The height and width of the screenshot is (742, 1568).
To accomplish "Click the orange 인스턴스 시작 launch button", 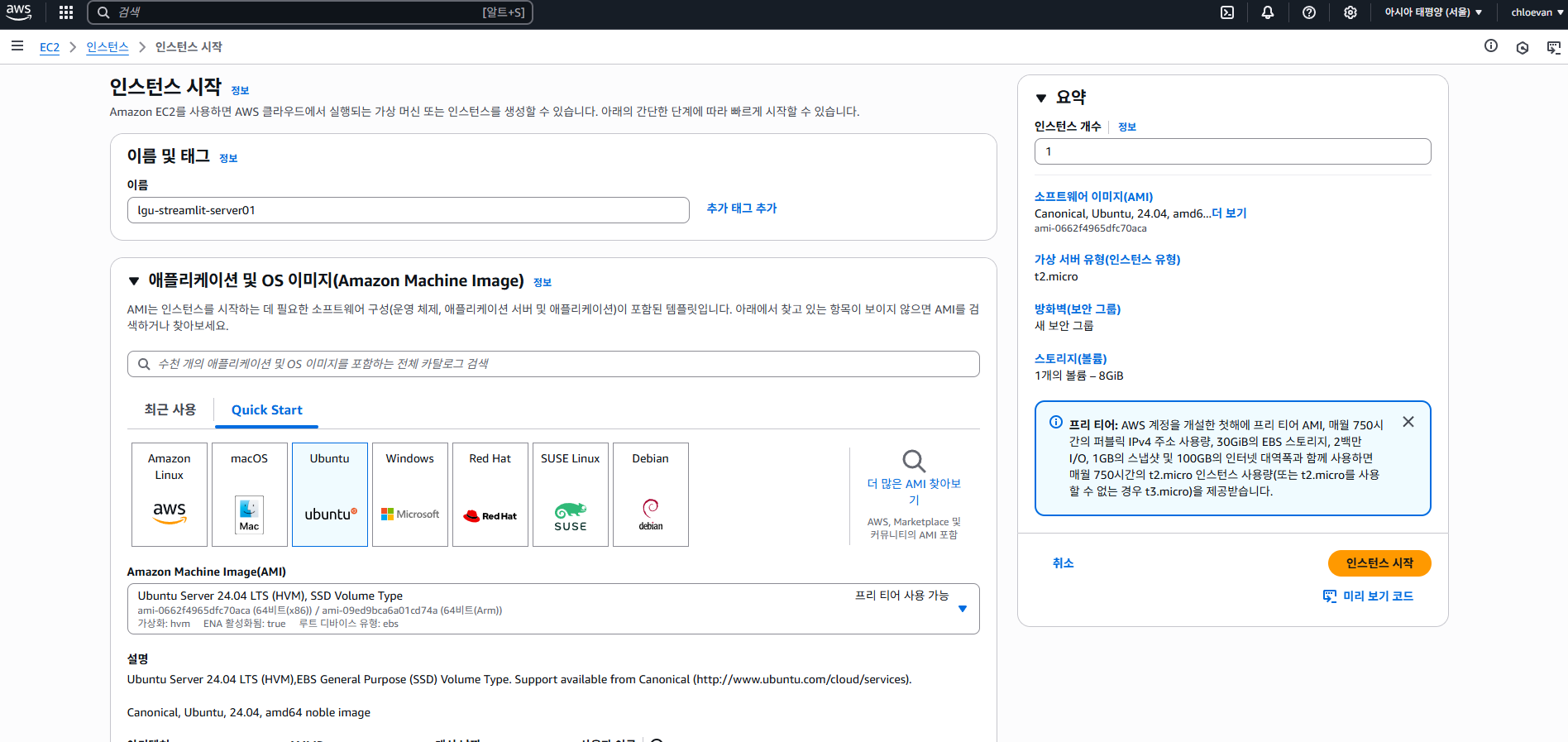I will click(x=1379, y=563).
